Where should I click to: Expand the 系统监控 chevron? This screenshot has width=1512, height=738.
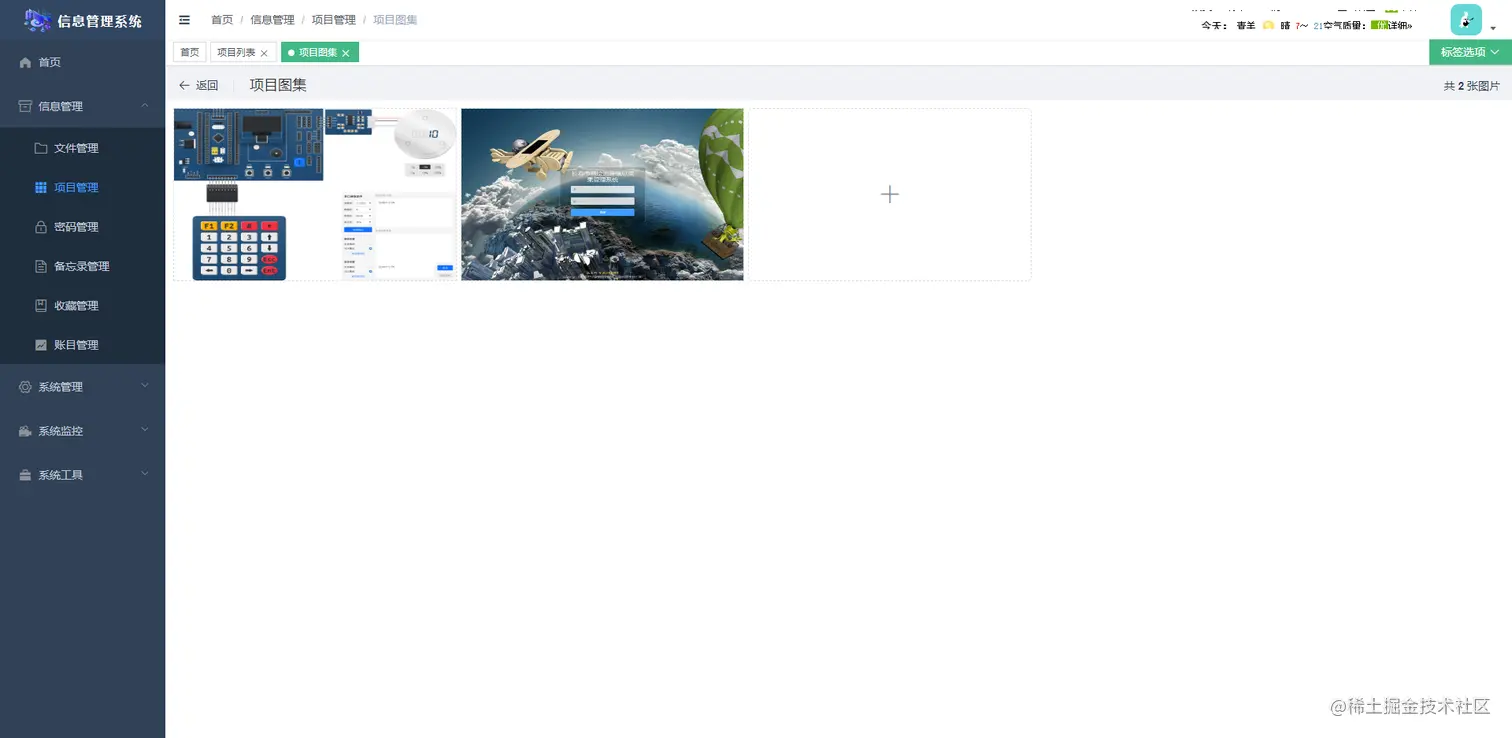pos(145,429)
